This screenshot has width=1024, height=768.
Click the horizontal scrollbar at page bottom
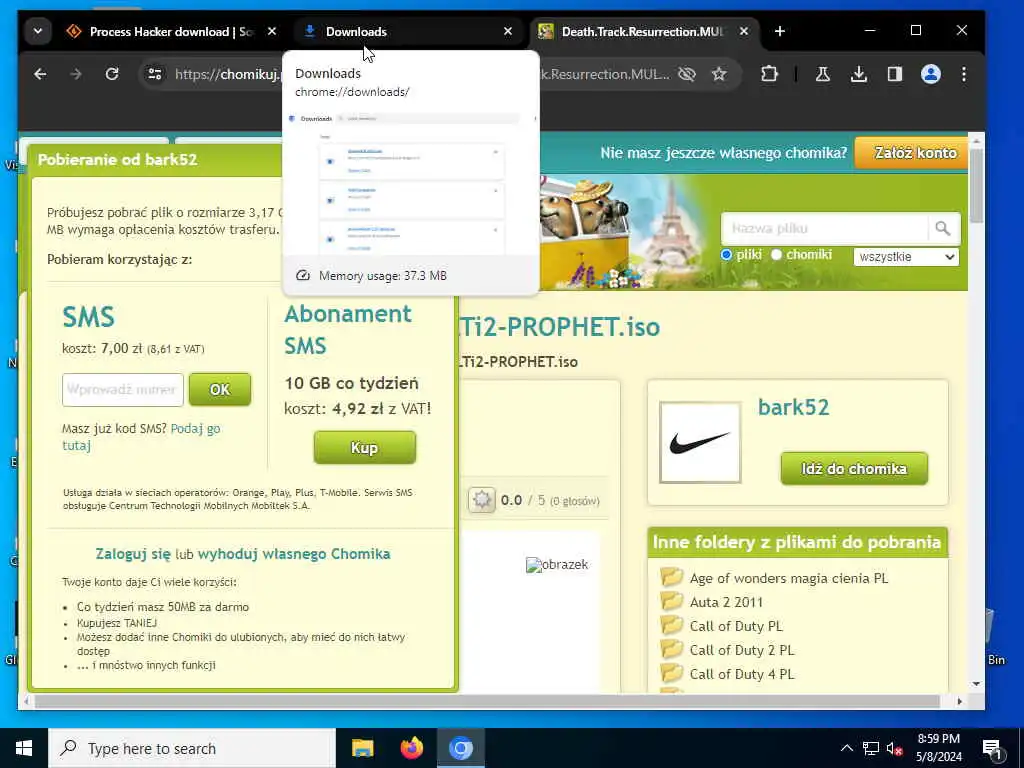487,701
